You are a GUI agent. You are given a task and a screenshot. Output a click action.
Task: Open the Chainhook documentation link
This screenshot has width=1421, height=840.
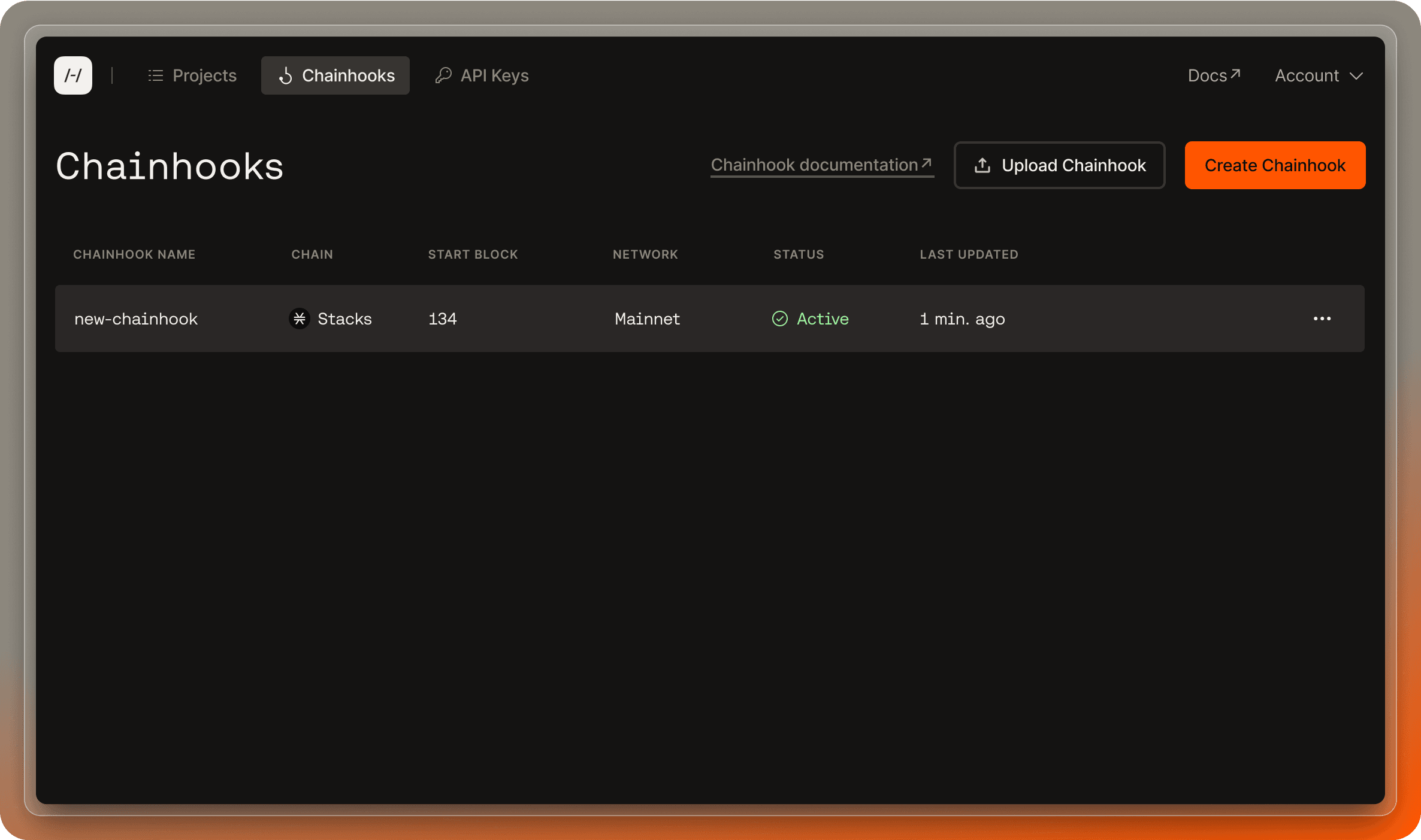(x=815, y=165)
